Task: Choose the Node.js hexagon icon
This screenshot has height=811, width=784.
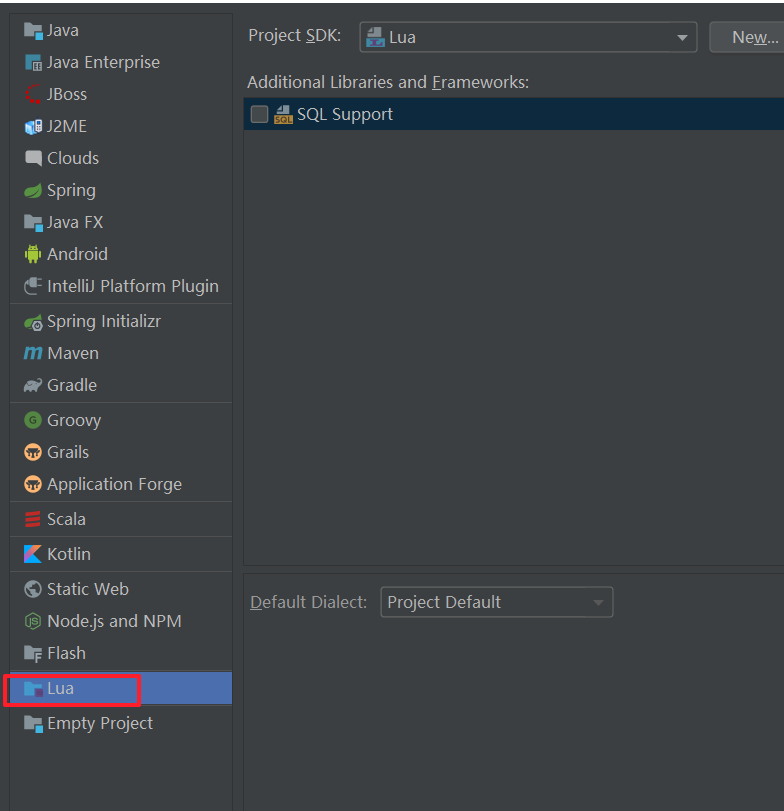Action: [33, 621]
